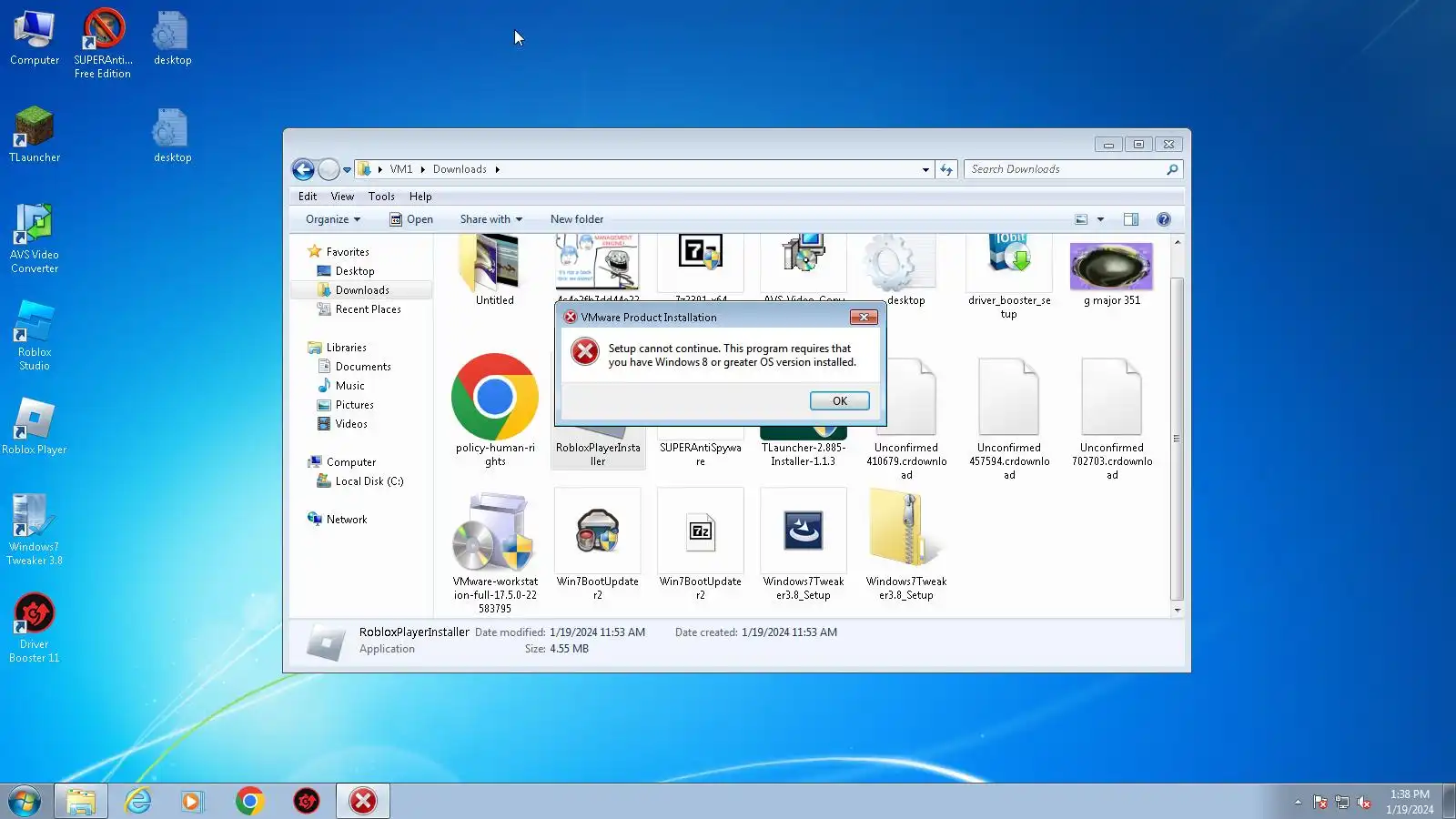Refresh the Downloads folder view
1456x819 pixels.
(x=946, y=169)
